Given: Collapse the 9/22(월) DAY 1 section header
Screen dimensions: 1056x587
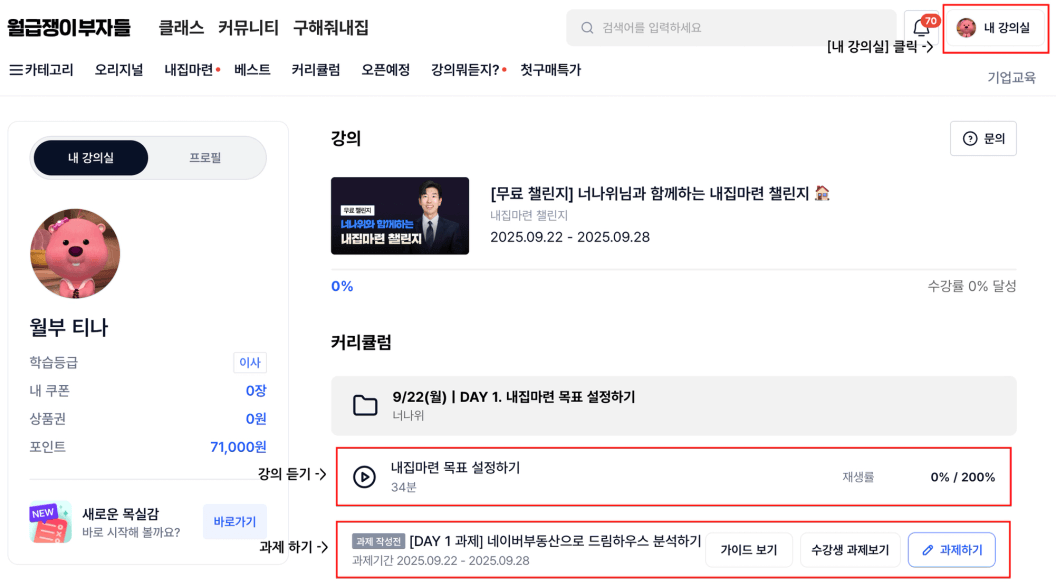Looking at the screenshot, I should coord(673,405).
